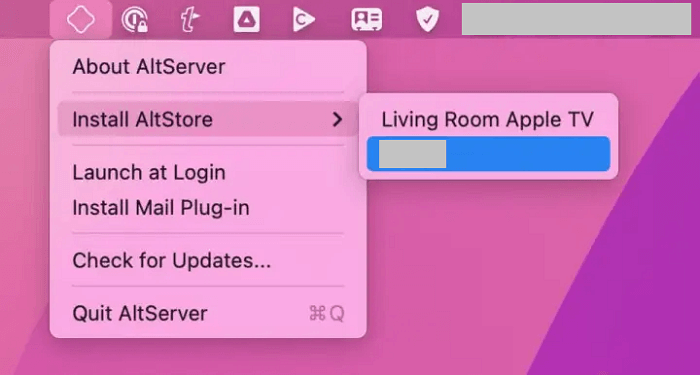Click the Install AltStore submenu chevron
The image size is (700, 375).
point(338,119)
